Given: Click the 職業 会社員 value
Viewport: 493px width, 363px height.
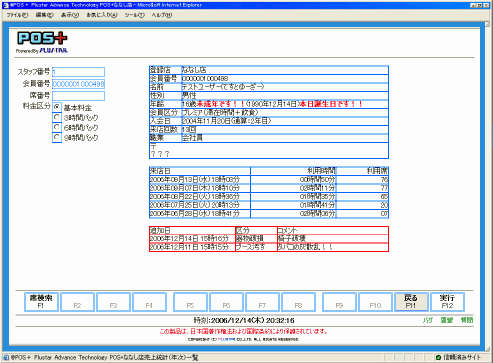Looking at the screenshot, I should [x=192, y=138].
